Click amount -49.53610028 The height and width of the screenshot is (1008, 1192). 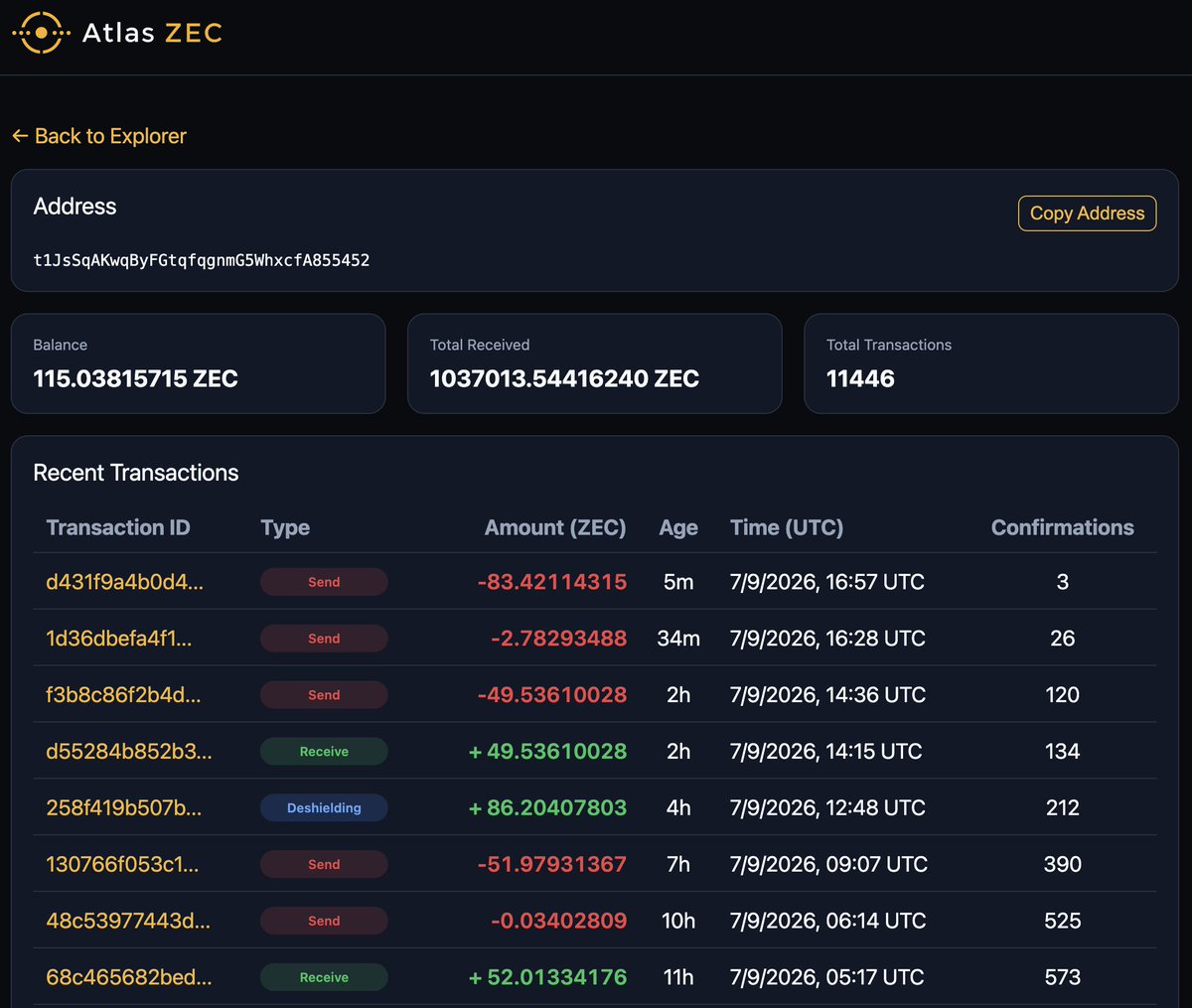click(x=552, y=695)
